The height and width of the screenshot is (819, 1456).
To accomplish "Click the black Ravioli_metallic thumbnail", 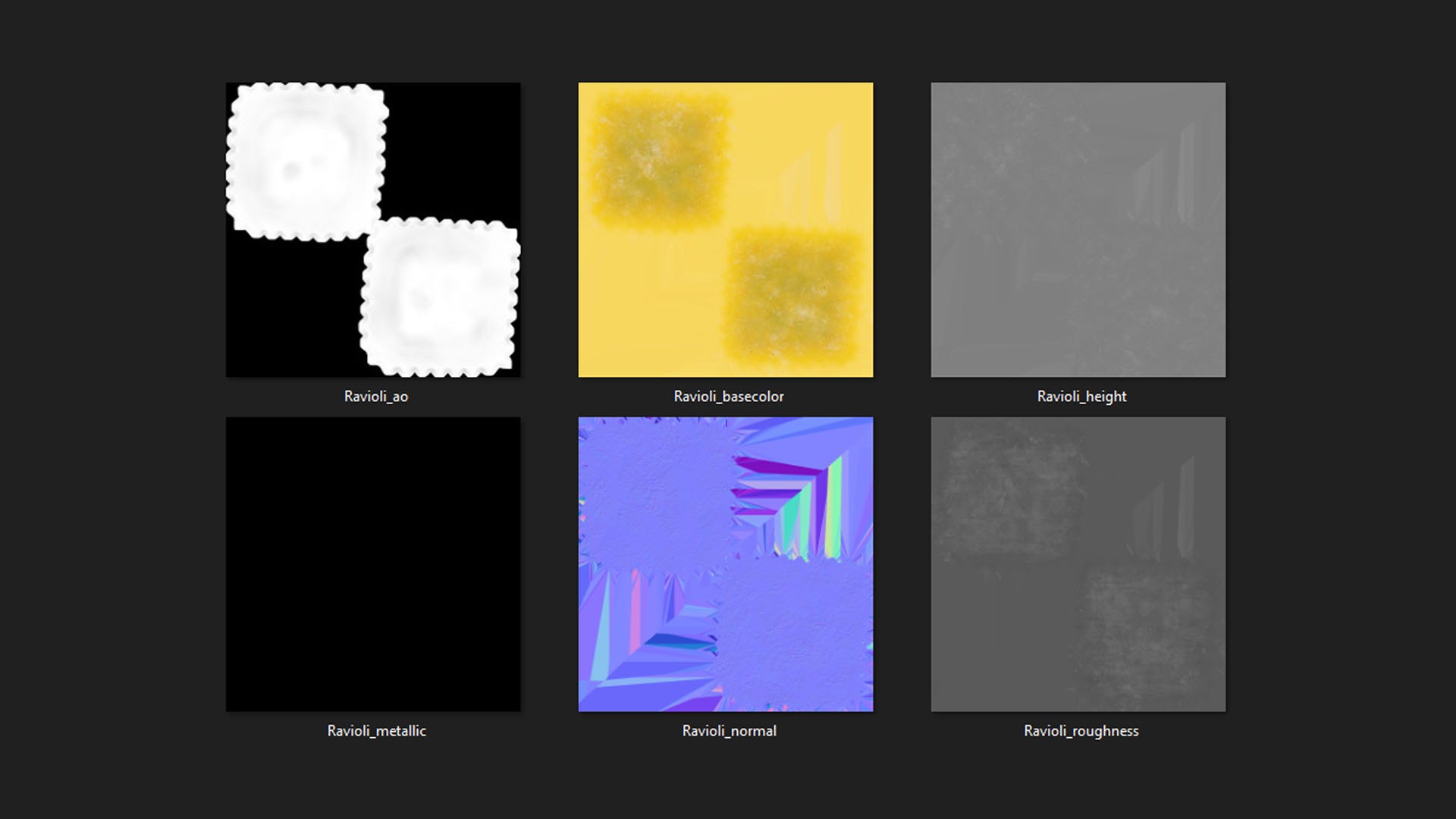I will click(x=373, y=564).
